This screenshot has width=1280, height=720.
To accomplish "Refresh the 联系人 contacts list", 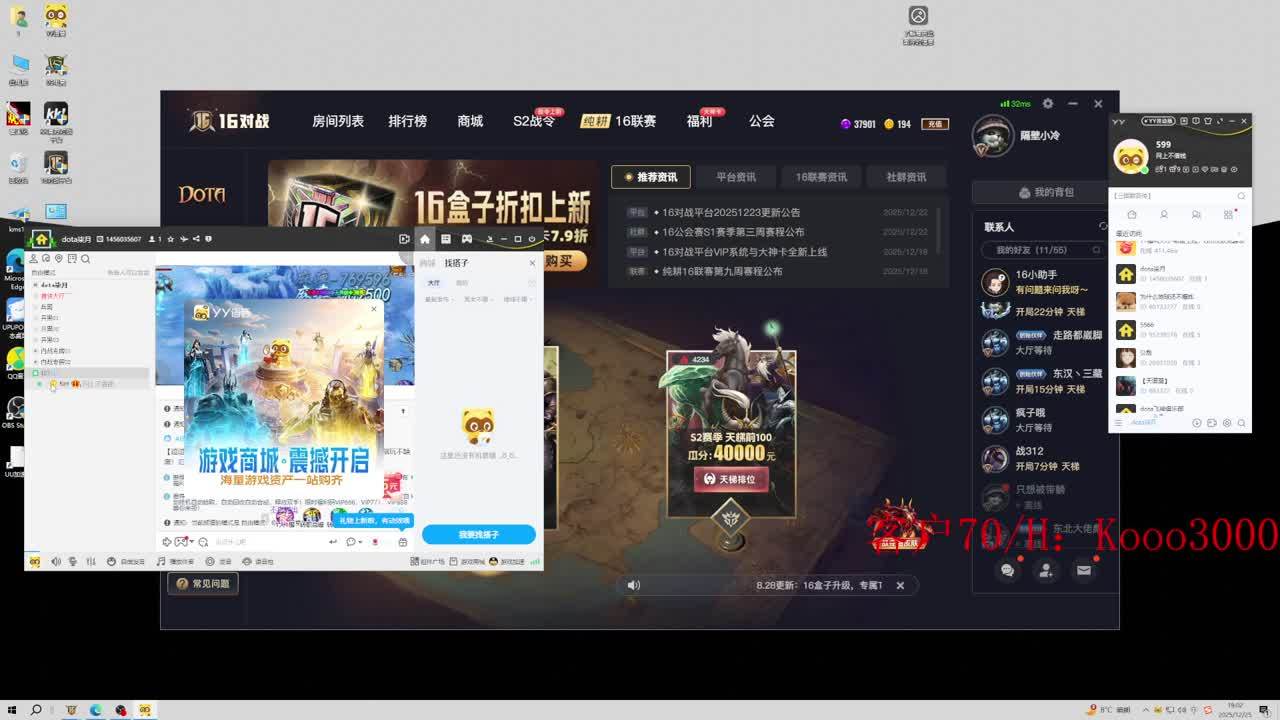I will point(1103,227).
